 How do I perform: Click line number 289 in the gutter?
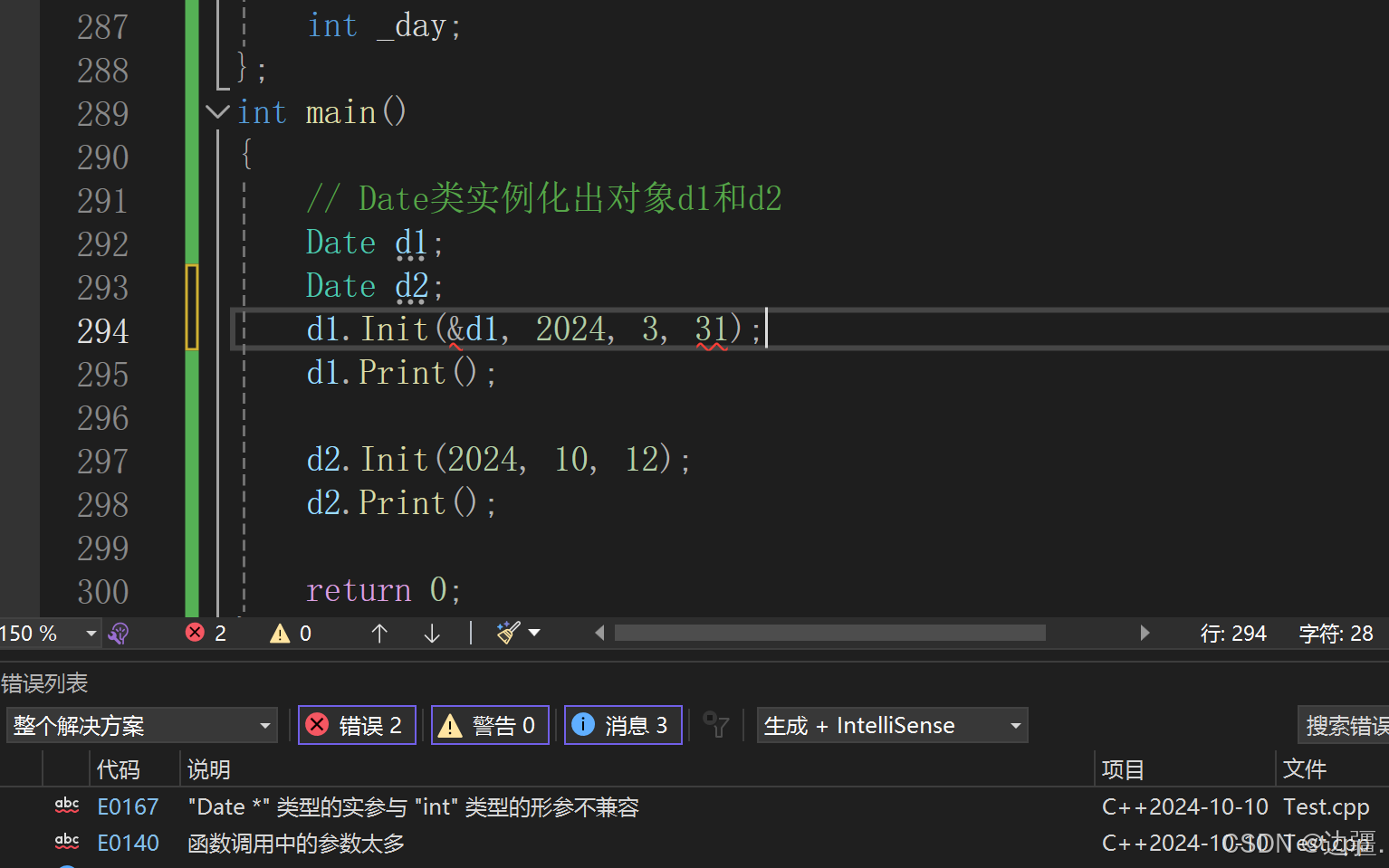click(x=103, y=114)
